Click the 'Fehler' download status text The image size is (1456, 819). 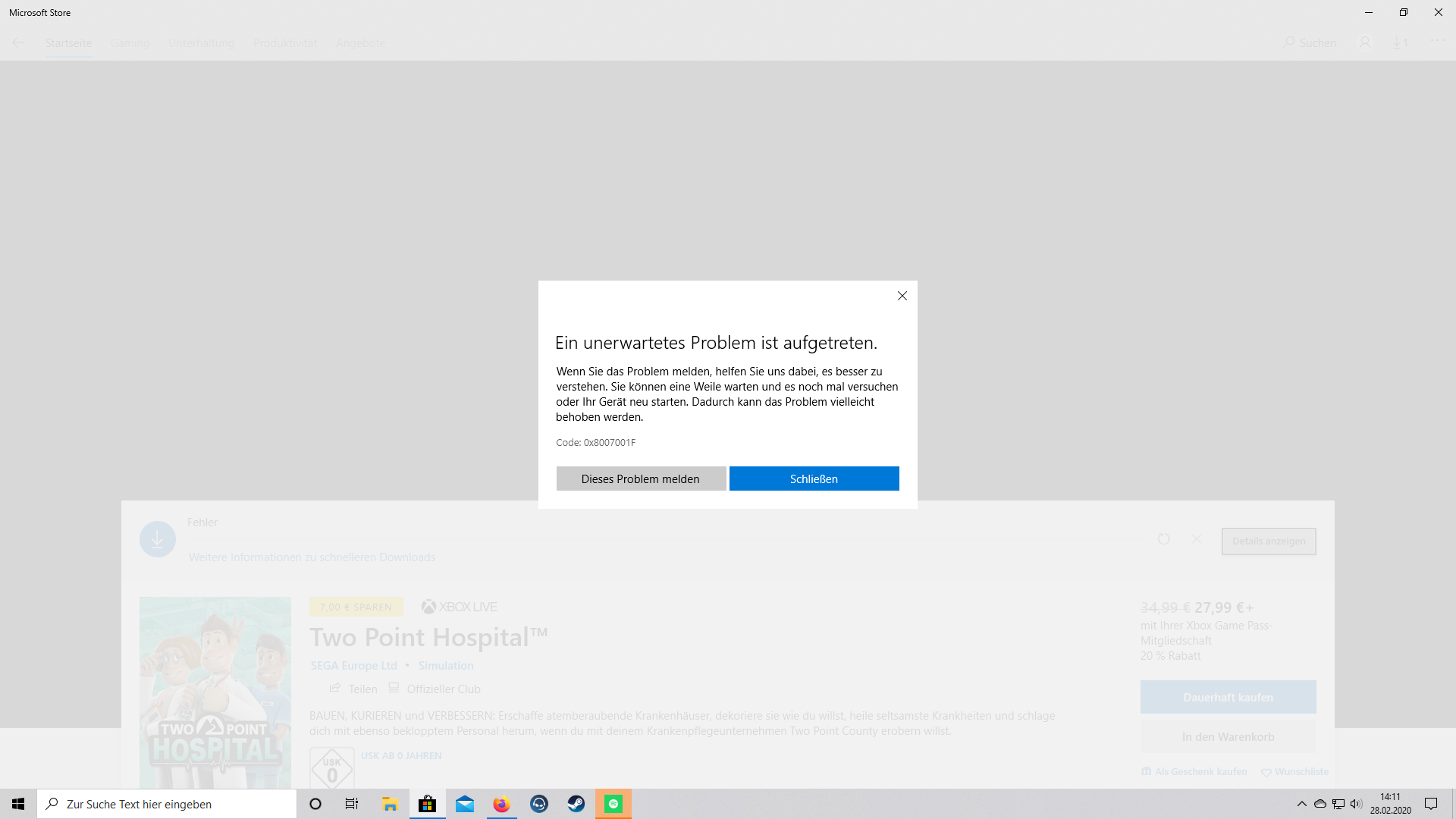[202, 522]
